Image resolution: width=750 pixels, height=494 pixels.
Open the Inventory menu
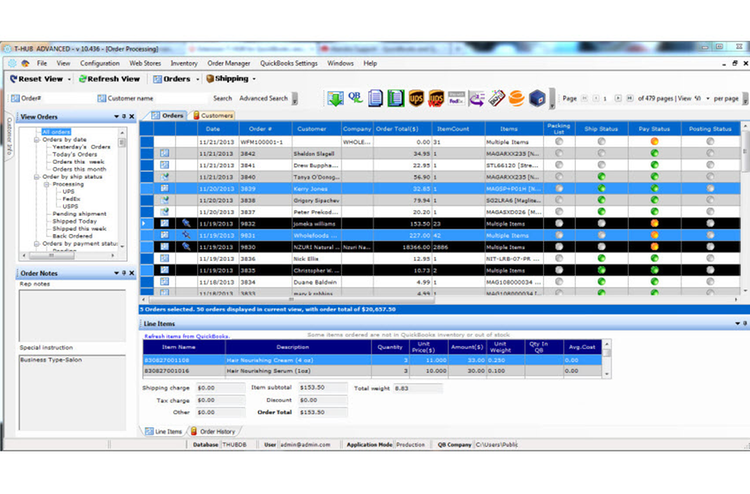click(x=184, y=63)
